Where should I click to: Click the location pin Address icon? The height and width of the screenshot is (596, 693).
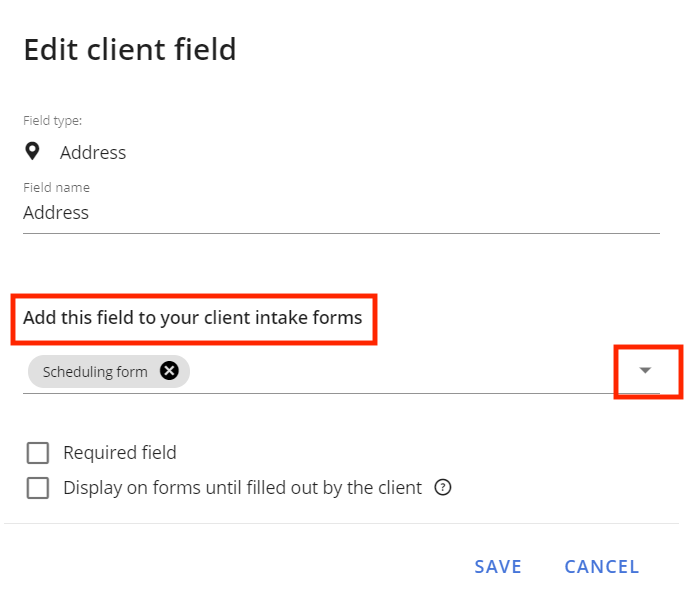33,152
